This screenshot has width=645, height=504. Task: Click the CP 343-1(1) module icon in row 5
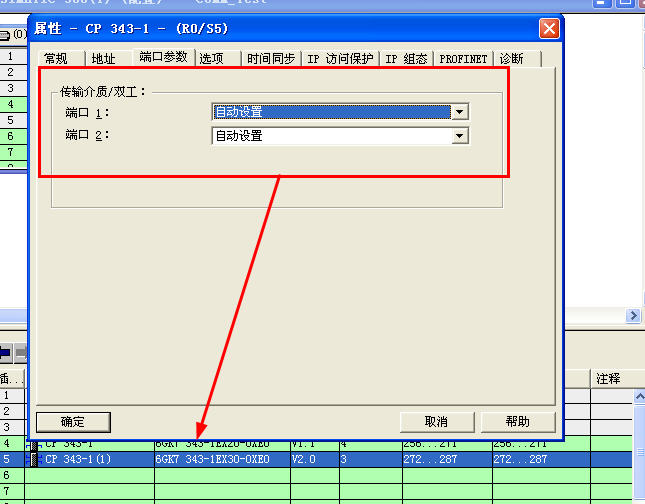(34, 460)
